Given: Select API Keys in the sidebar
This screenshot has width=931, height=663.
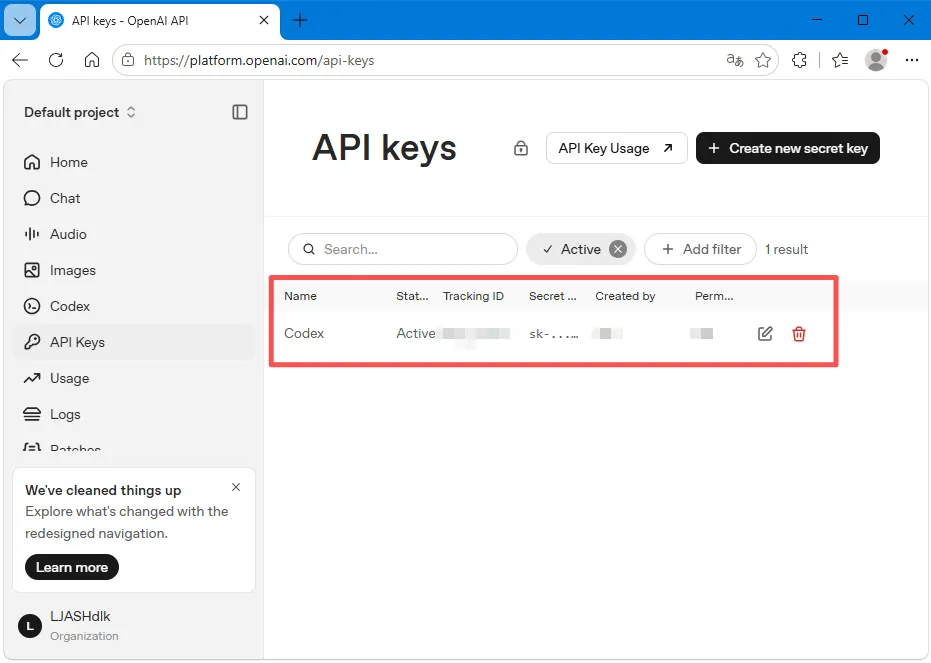Looking at the screenshot, I should (134, 342).
